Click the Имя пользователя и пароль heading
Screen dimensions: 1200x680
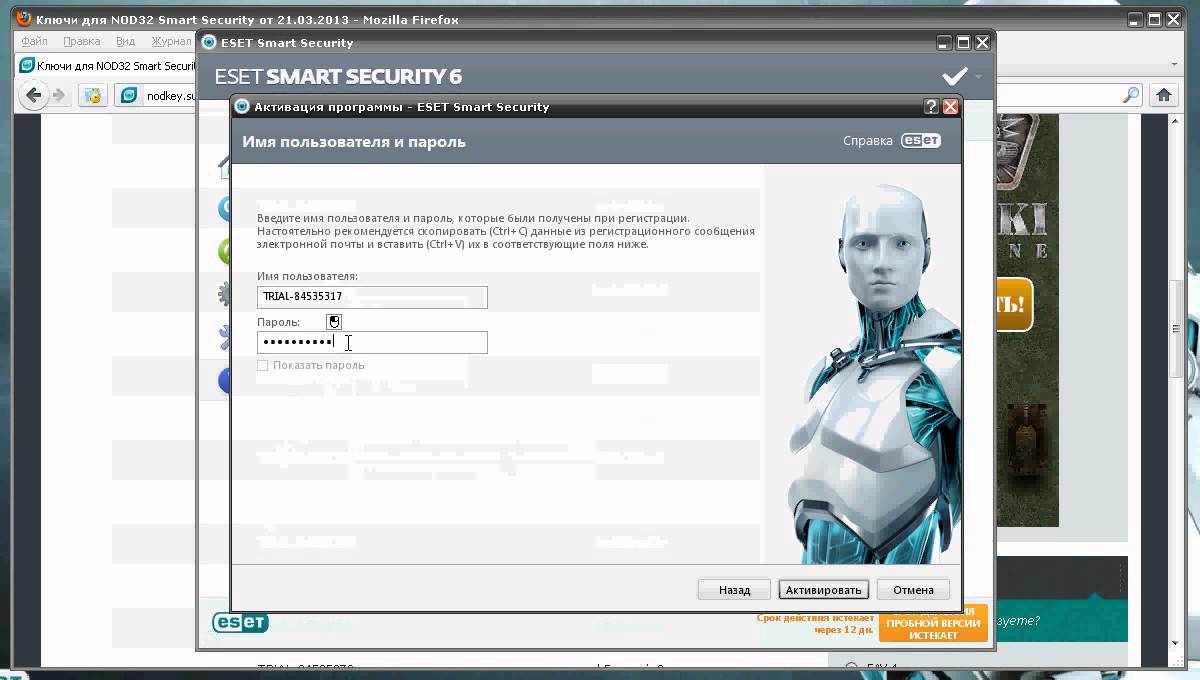click(354, 142)
